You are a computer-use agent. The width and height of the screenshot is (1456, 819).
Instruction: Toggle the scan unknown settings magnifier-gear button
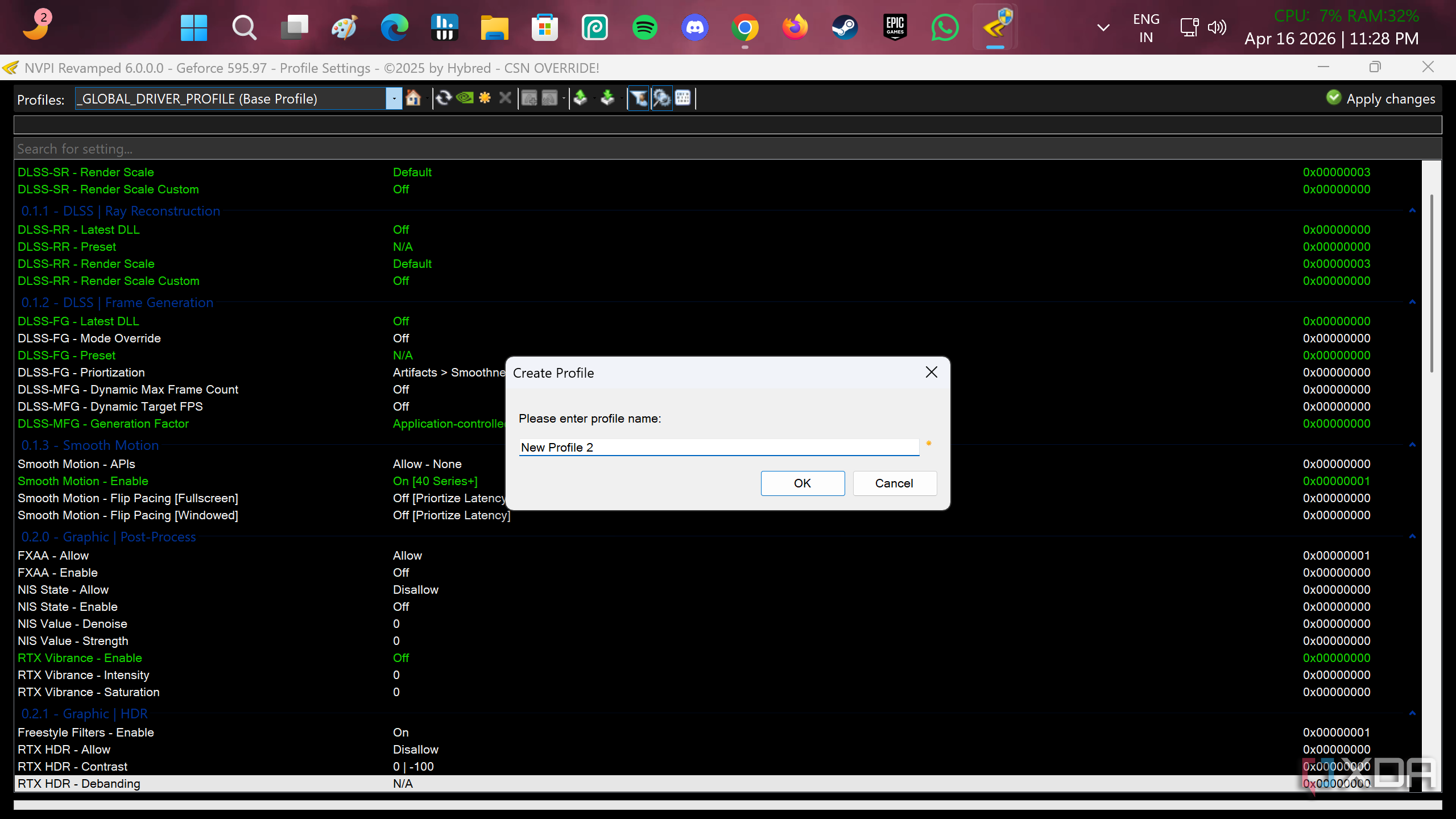point(662,98)
